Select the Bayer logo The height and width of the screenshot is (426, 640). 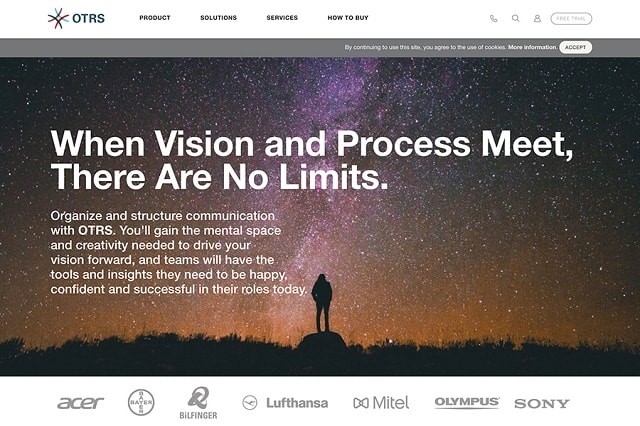pos(141,402)
